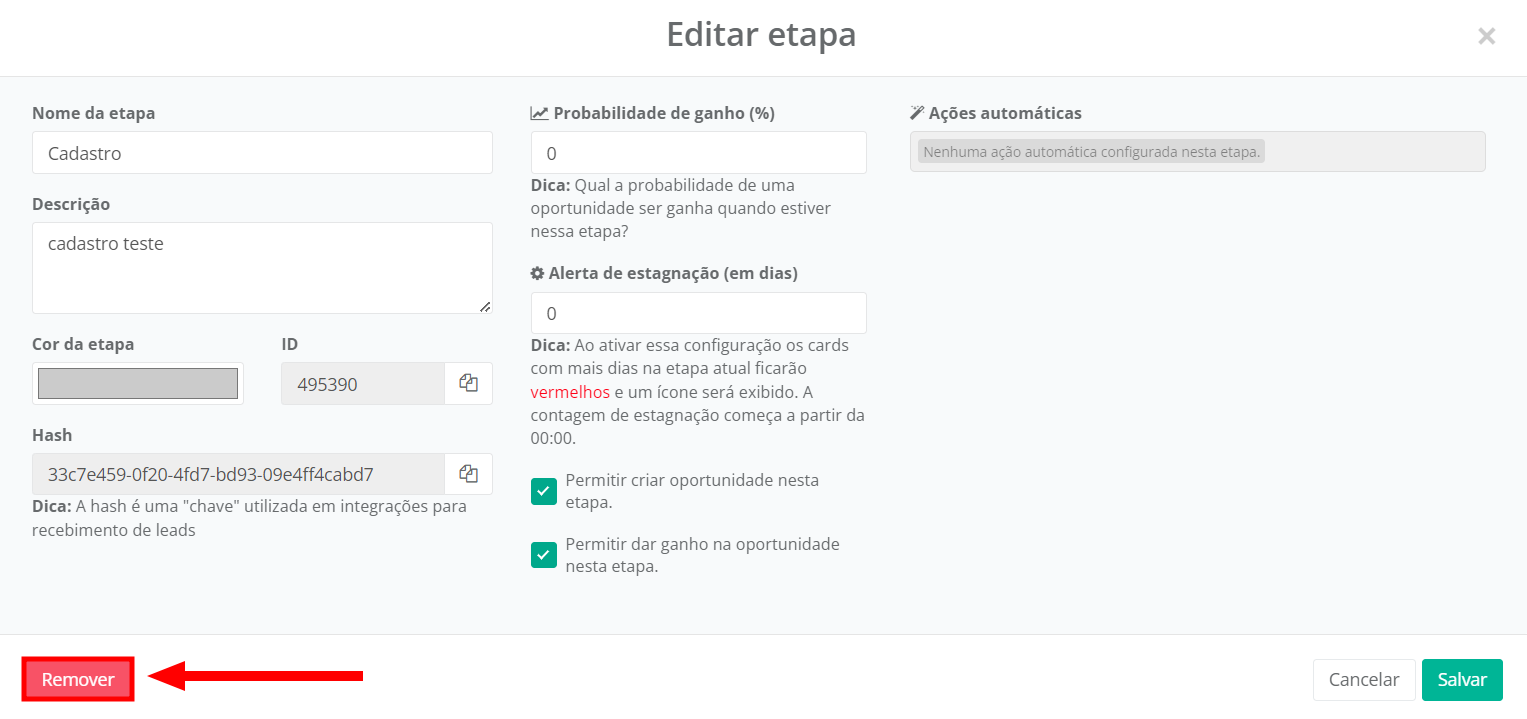Click into the Descrição text area
Viewport: 1527px width, 719px height.
262,267
